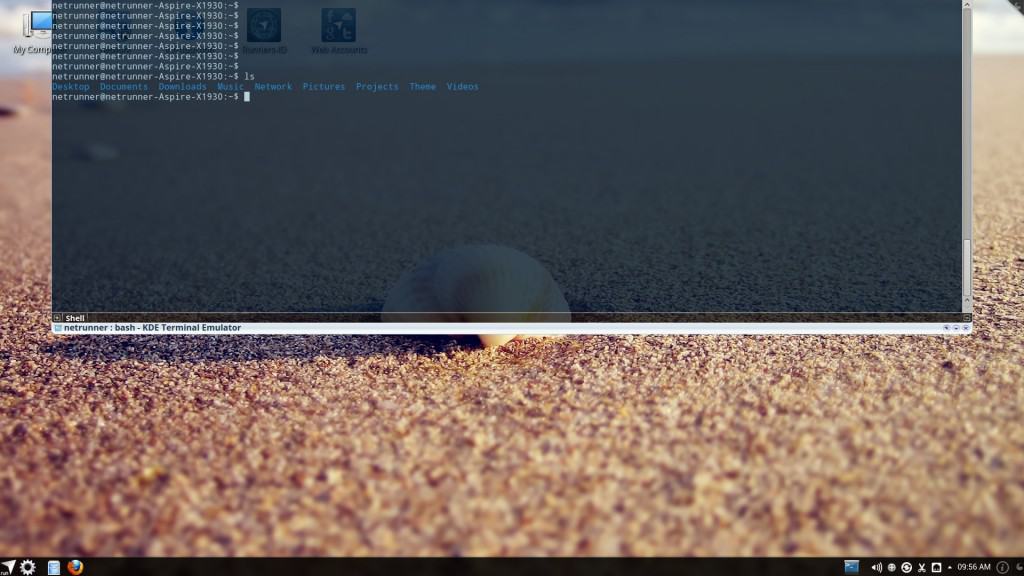
Task: Click Network in the ls output
Action: click(273, 86)
